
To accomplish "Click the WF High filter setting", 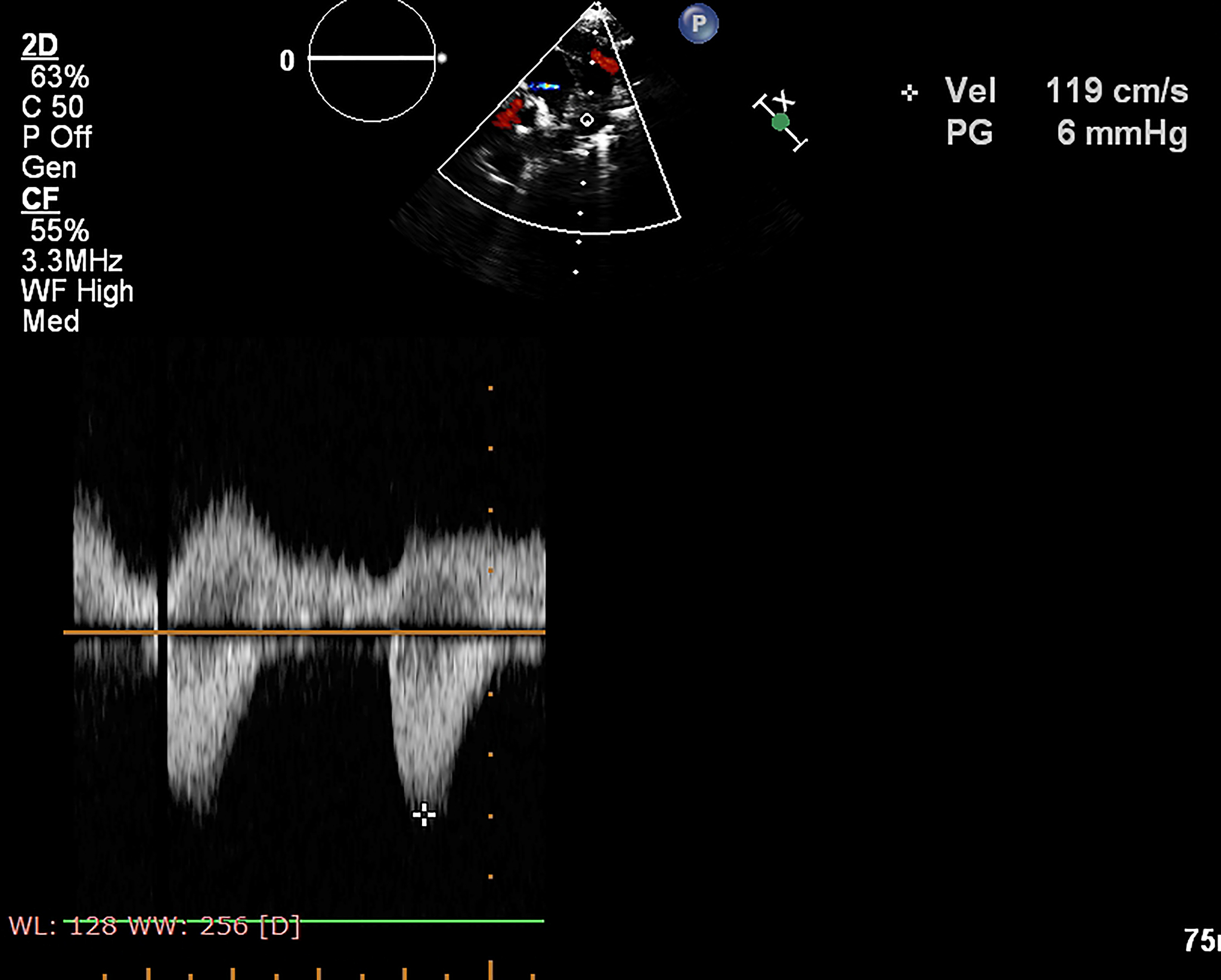I will click(x=77, y=291).
